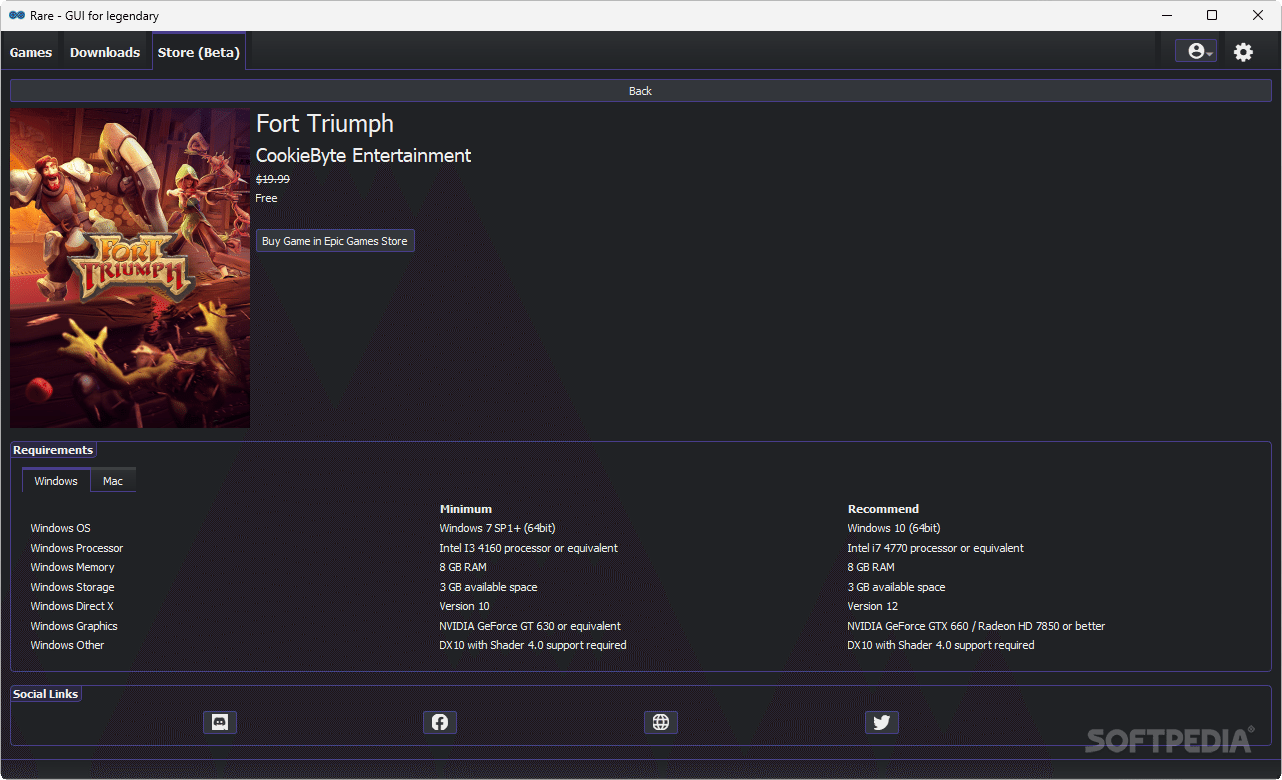This screenshot has width=1282, height=780.
Task: Select the Store (Beta) tab
Action: pos(199,52)
